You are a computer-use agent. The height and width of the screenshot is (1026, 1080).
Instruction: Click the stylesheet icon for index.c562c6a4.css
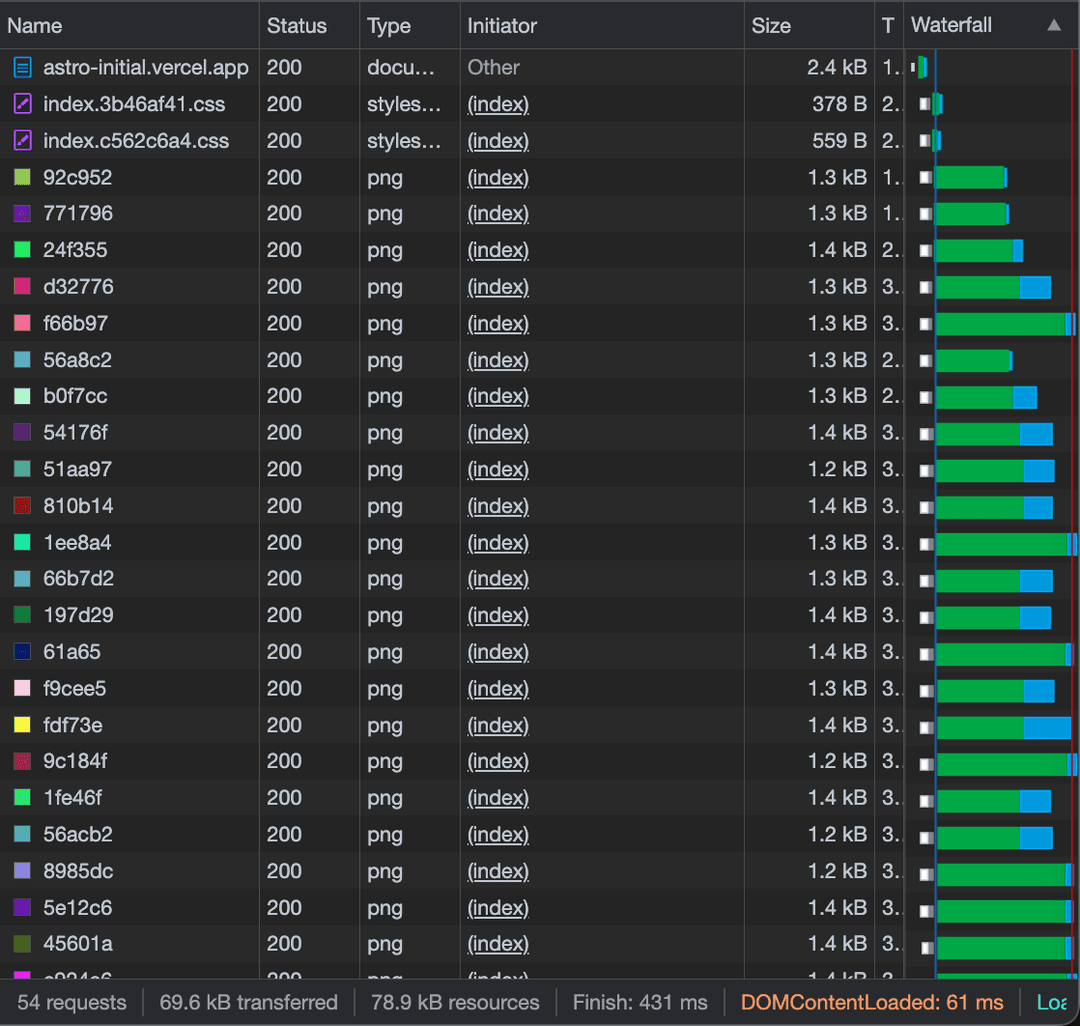(22, 141)
